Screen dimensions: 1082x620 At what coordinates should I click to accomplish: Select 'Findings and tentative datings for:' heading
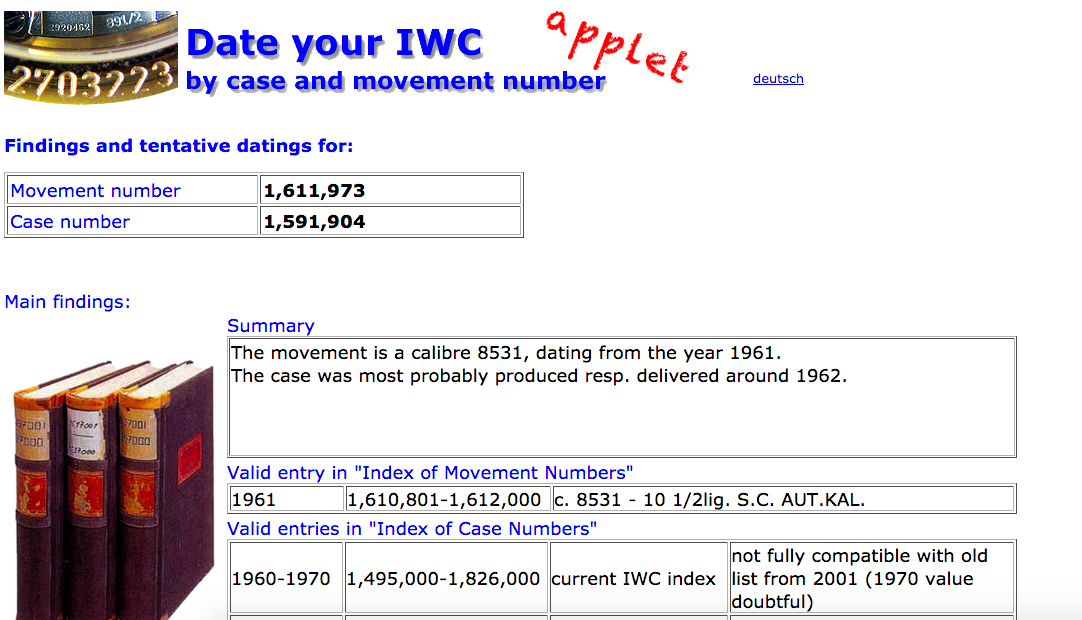[x=179, y=146]
